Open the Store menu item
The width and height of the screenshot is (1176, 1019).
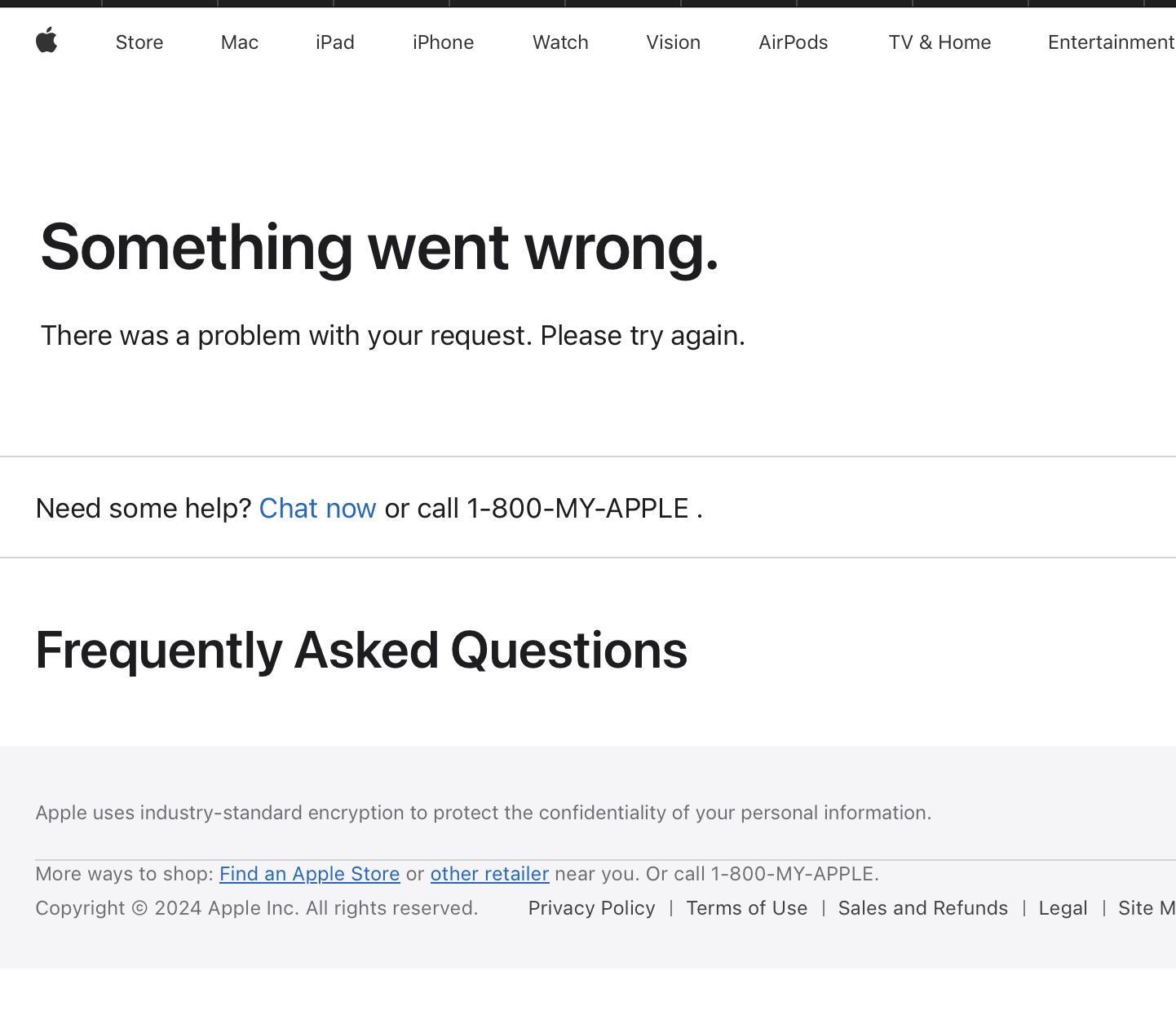pyautogui.click(x=139, y=42)
